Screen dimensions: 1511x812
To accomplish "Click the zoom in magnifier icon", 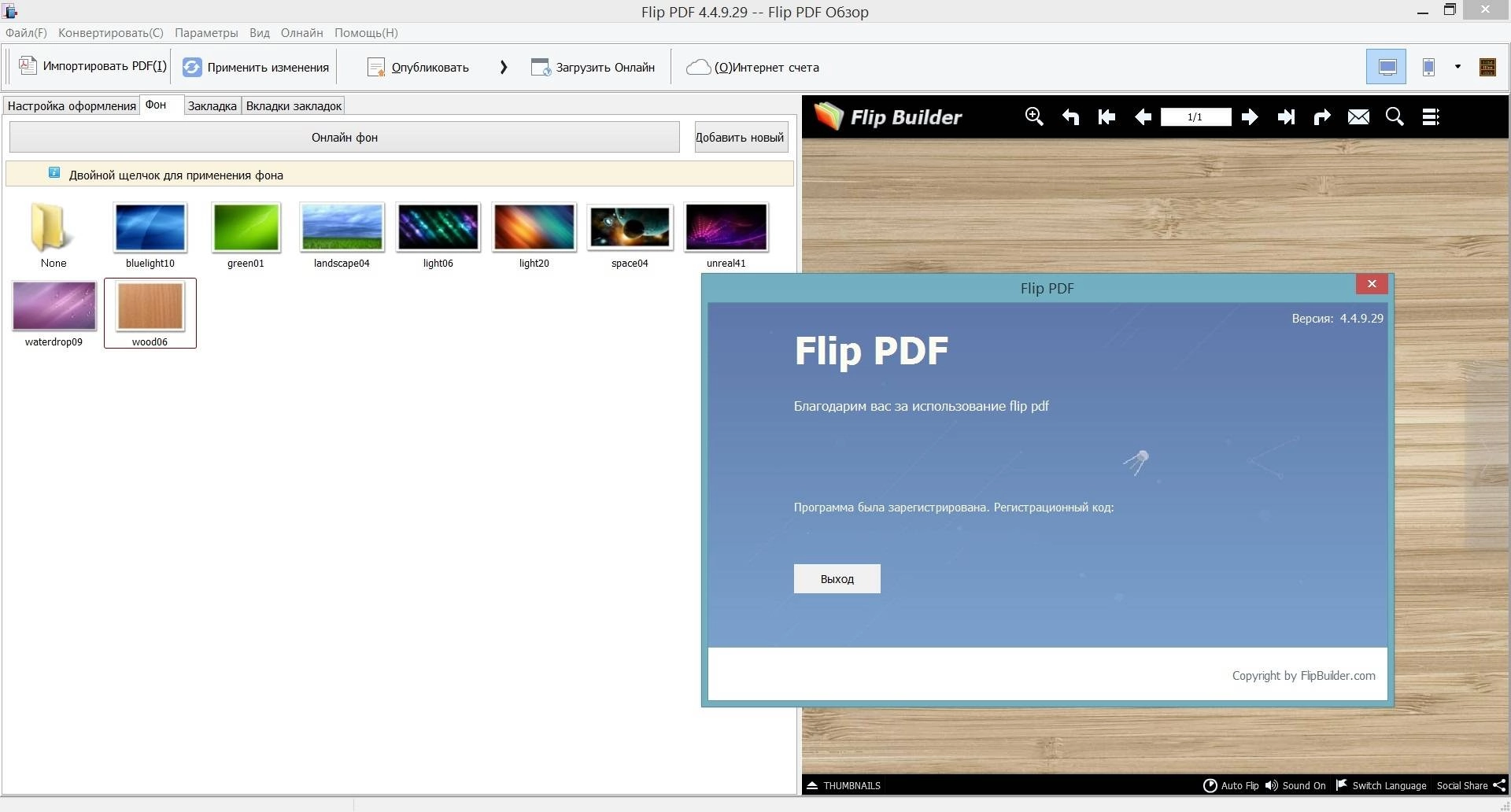I will (1034, 116).
